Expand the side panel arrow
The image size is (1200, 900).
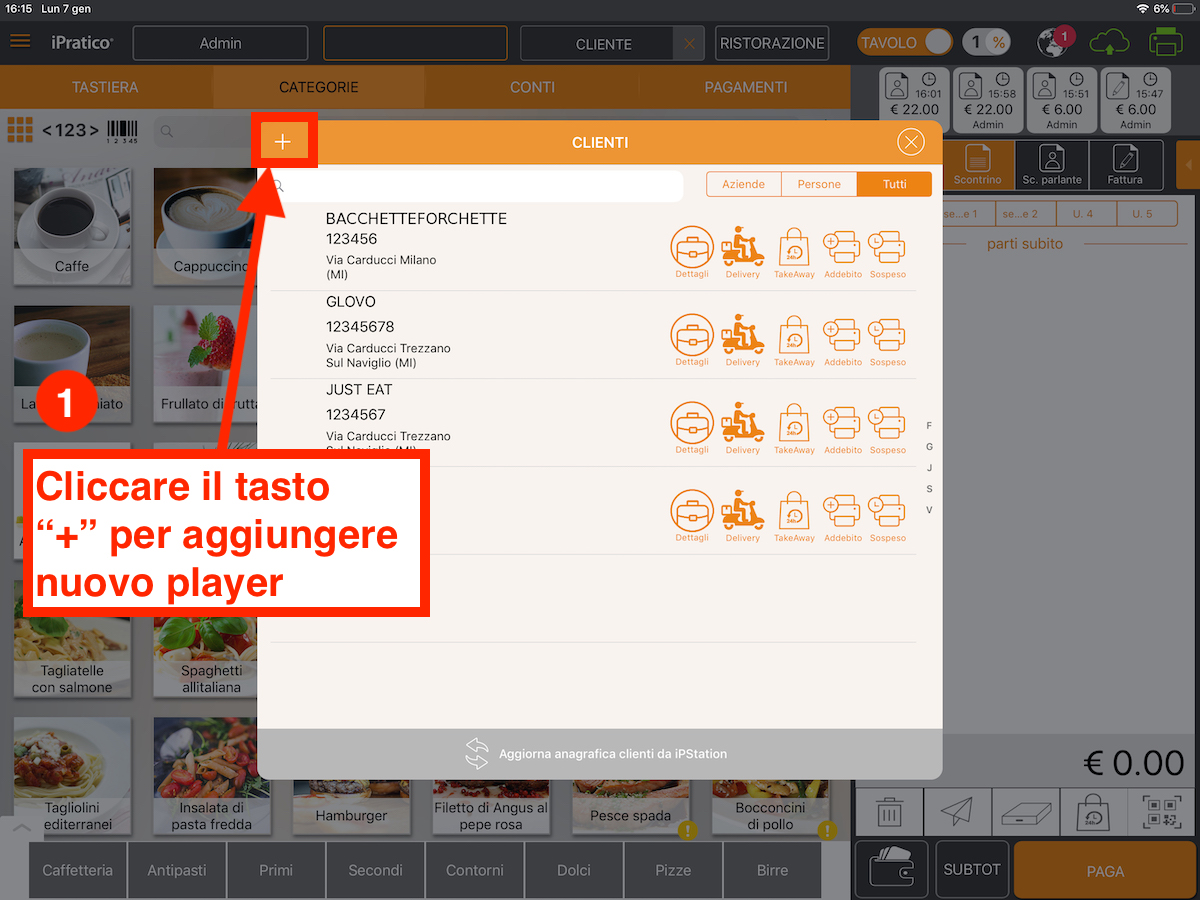pos(1188,164)
